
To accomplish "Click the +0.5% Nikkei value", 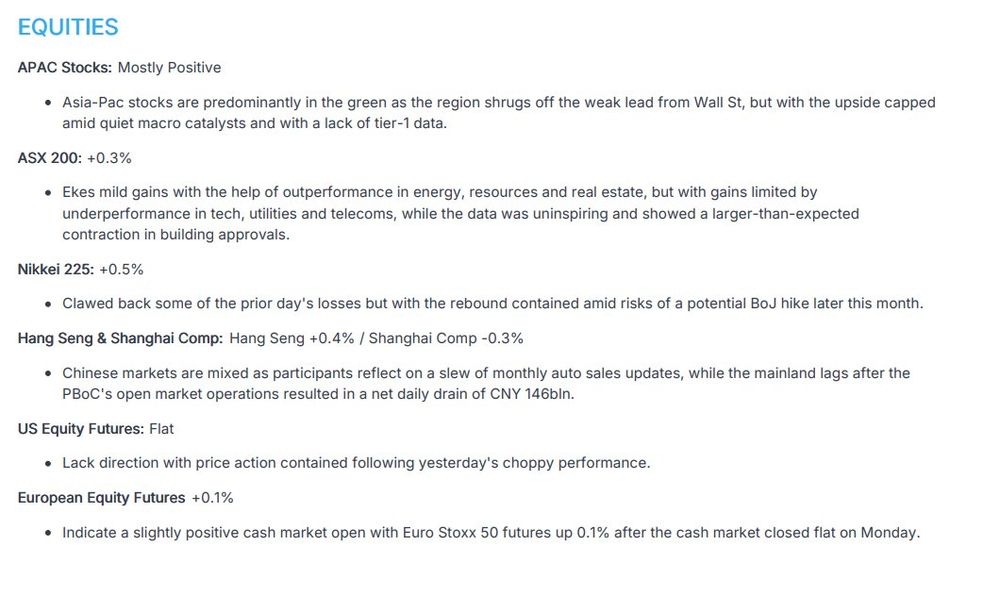I will tap(121, 269).
